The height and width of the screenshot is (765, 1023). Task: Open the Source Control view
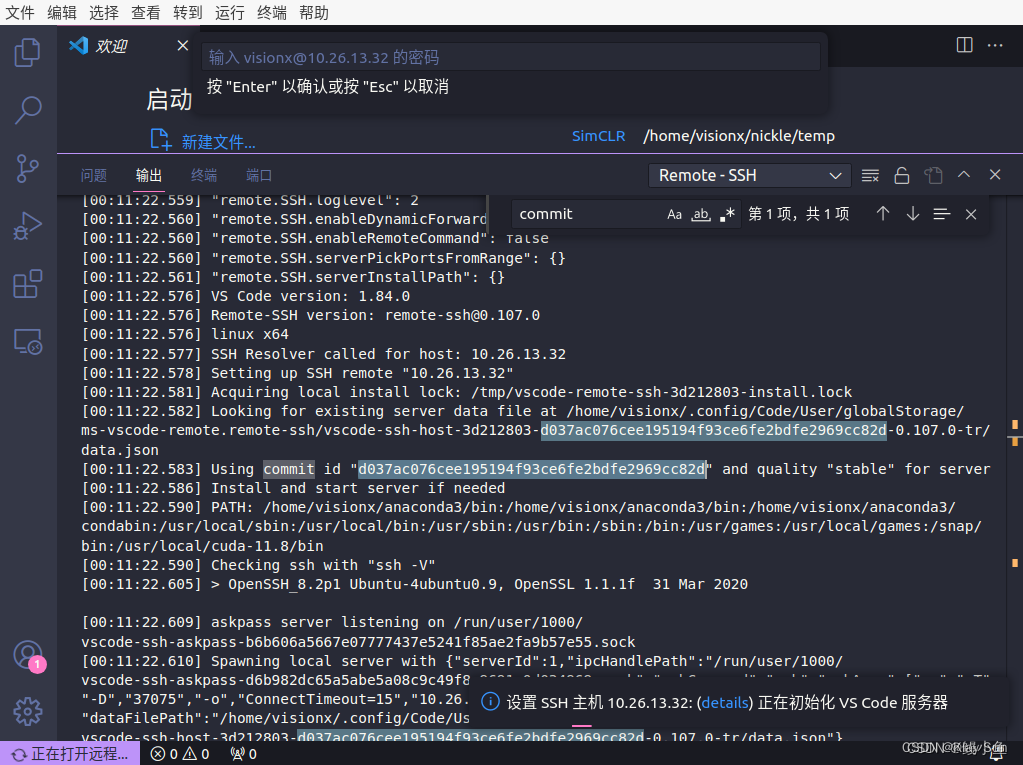[27, 168]
